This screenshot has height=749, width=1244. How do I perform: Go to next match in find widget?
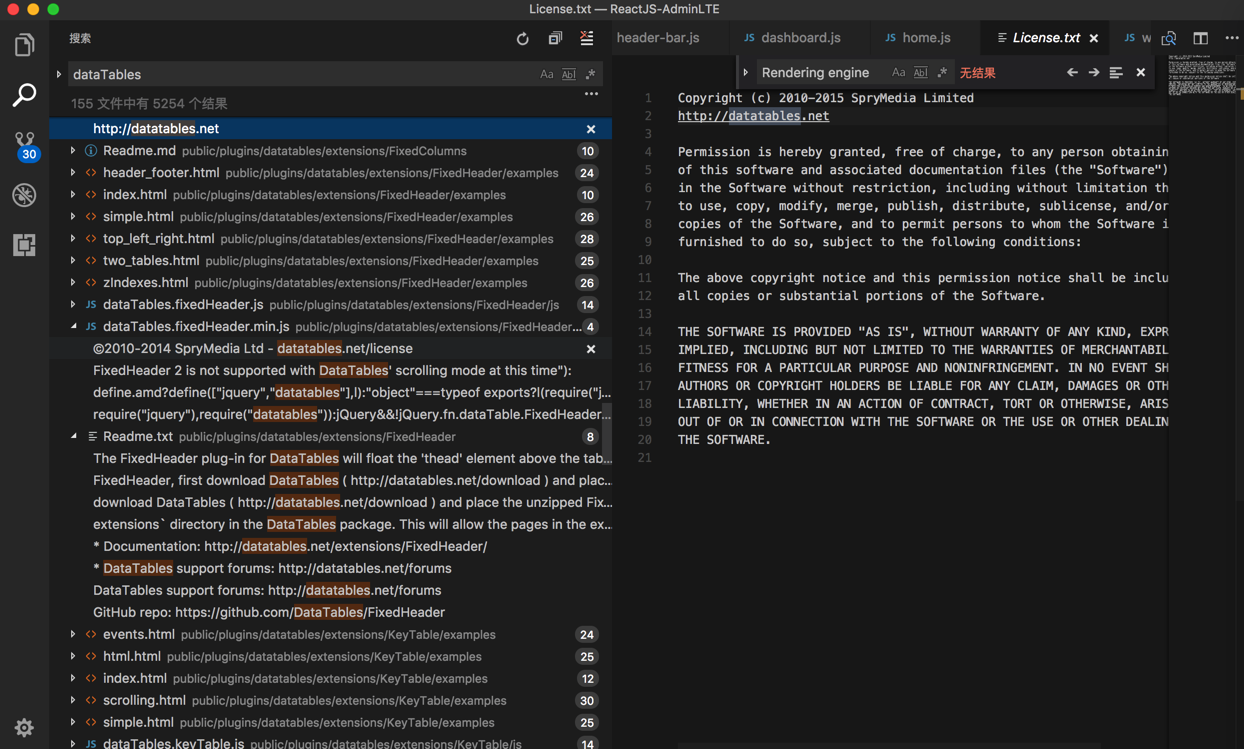click(1094, 73)
